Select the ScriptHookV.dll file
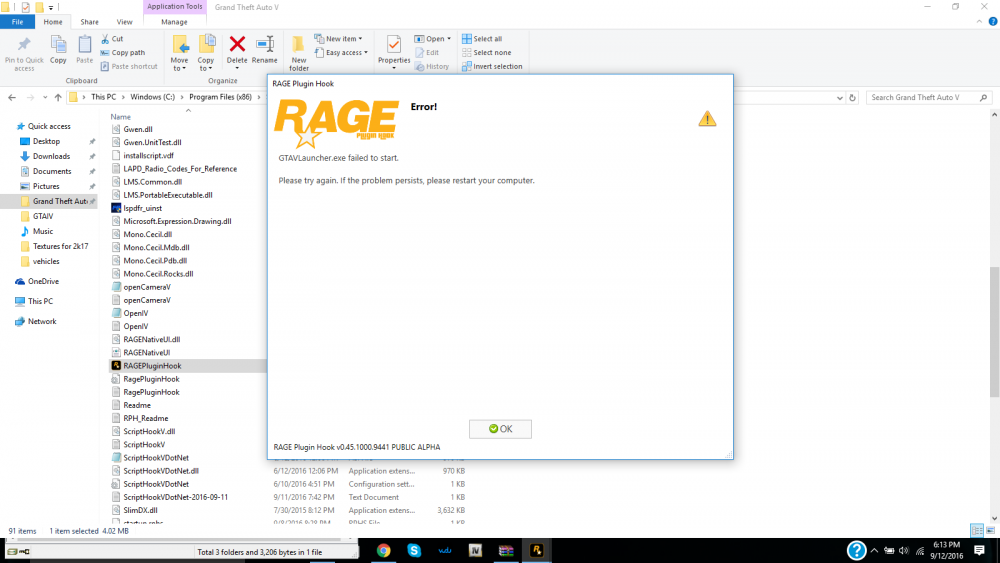Screen dimensions: 1000x563 149,432
